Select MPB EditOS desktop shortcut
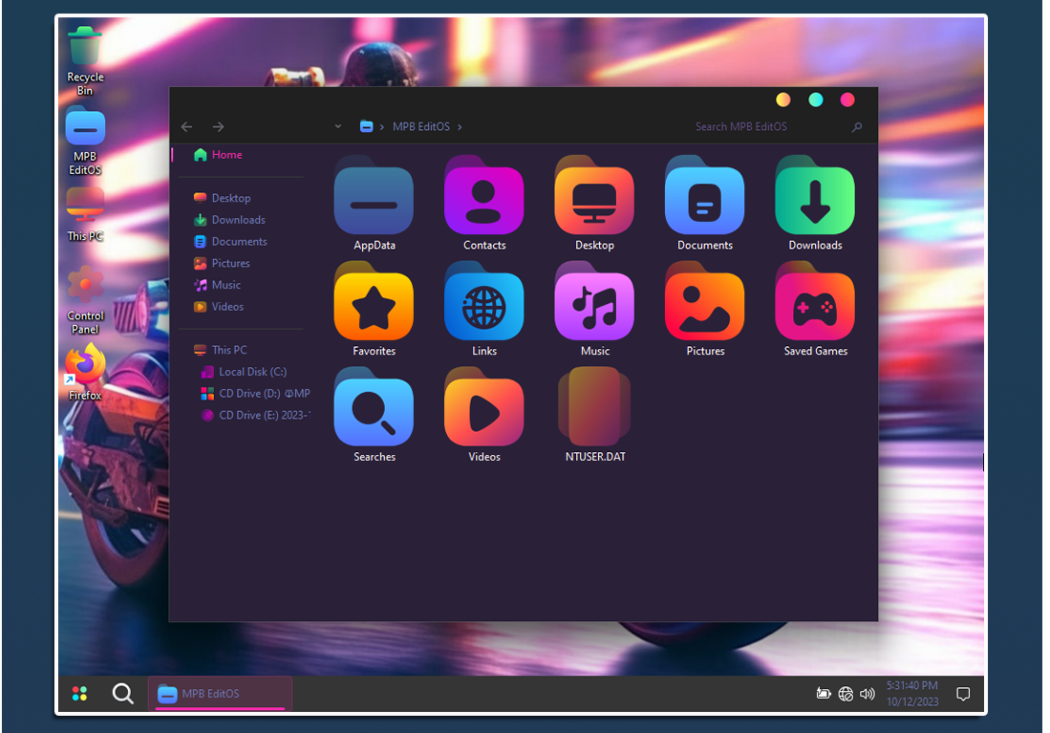The image size is (1050, 733). click(x=85, y=143)
